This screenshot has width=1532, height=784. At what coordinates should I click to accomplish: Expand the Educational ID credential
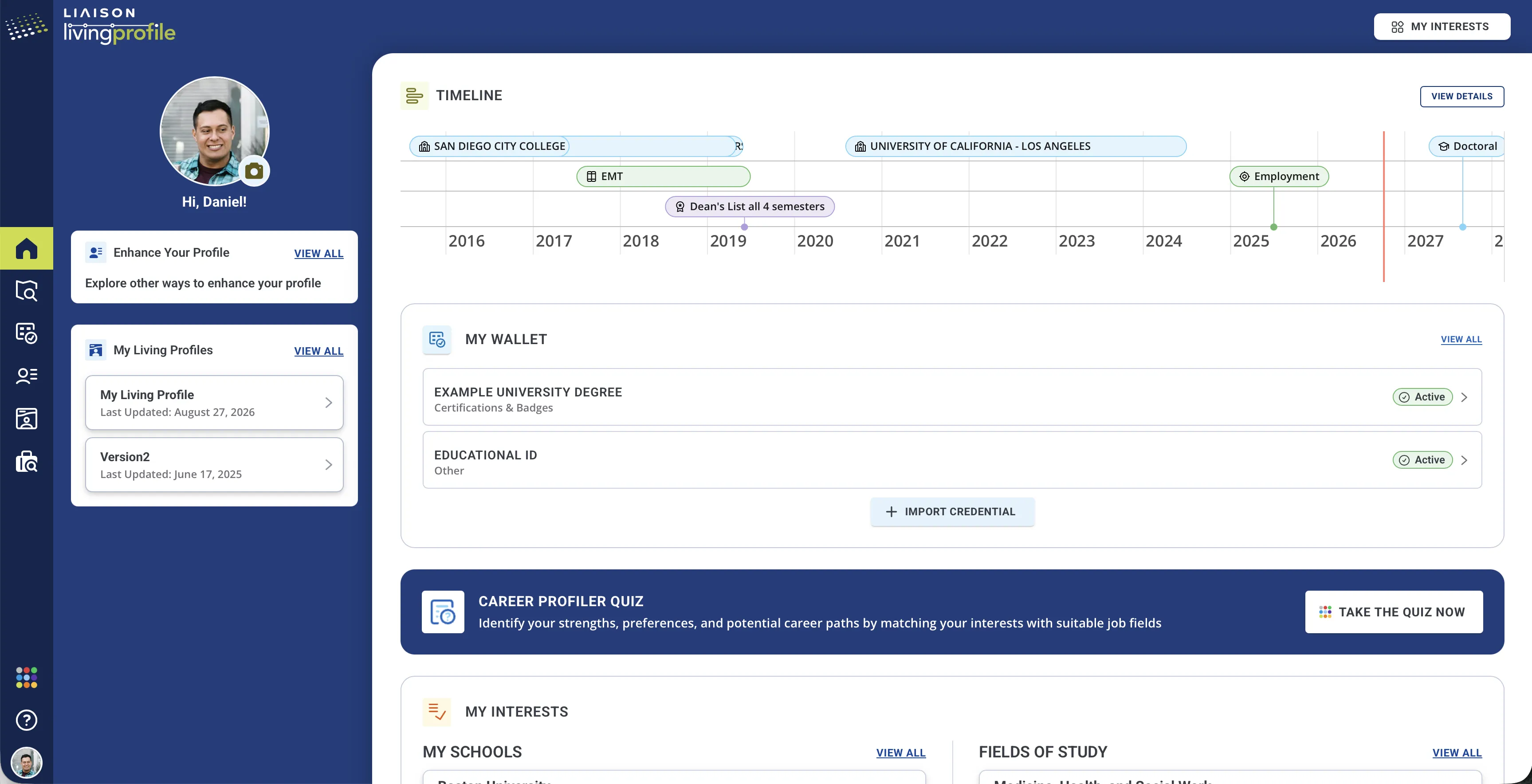tap(951, 460)
